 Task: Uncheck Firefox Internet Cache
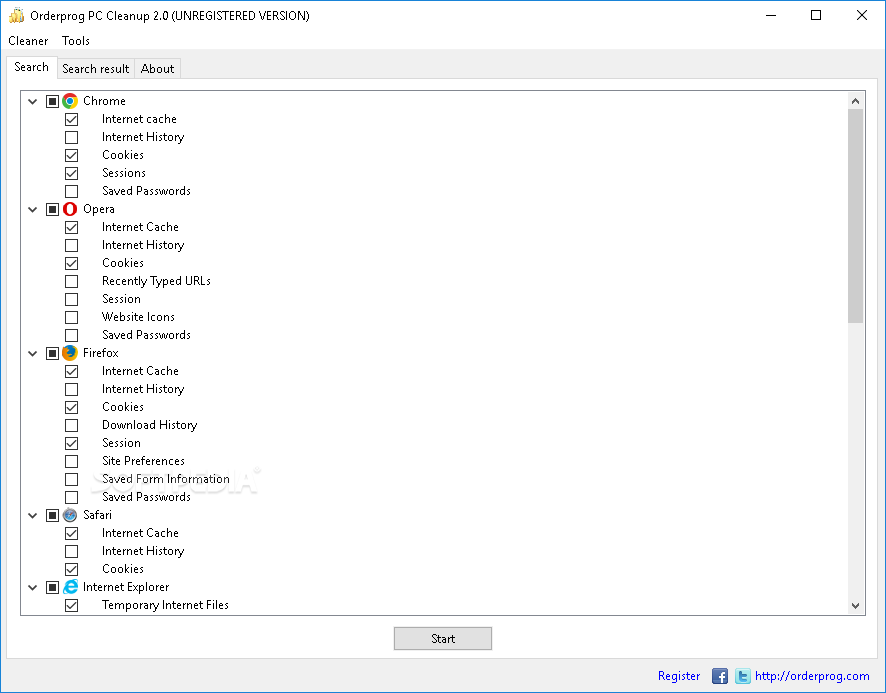click(x=71, y=371)
